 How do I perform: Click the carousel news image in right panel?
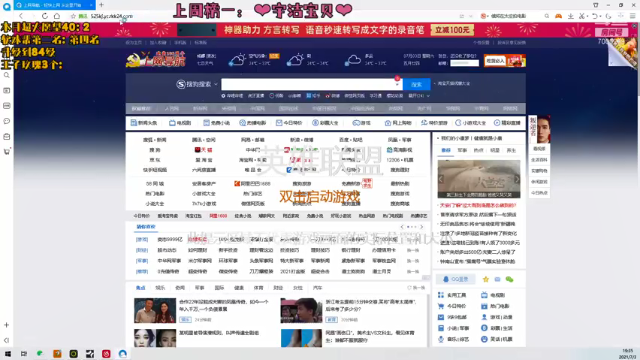[479, 179]
